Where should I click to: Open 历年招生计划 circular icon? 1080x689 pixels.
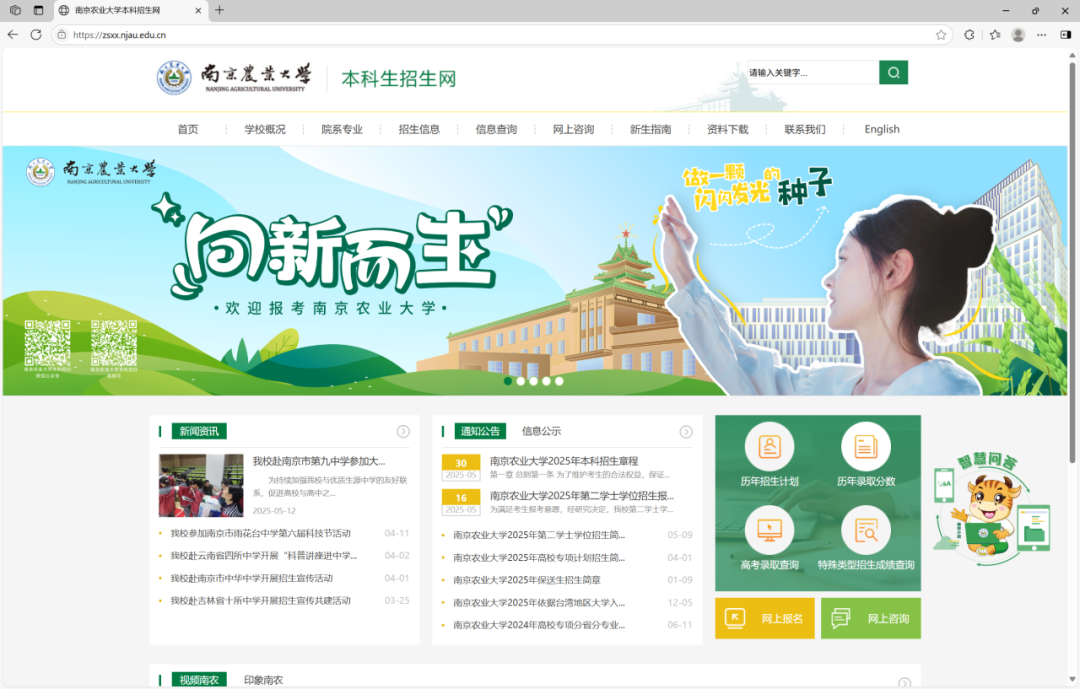(769, 447)
